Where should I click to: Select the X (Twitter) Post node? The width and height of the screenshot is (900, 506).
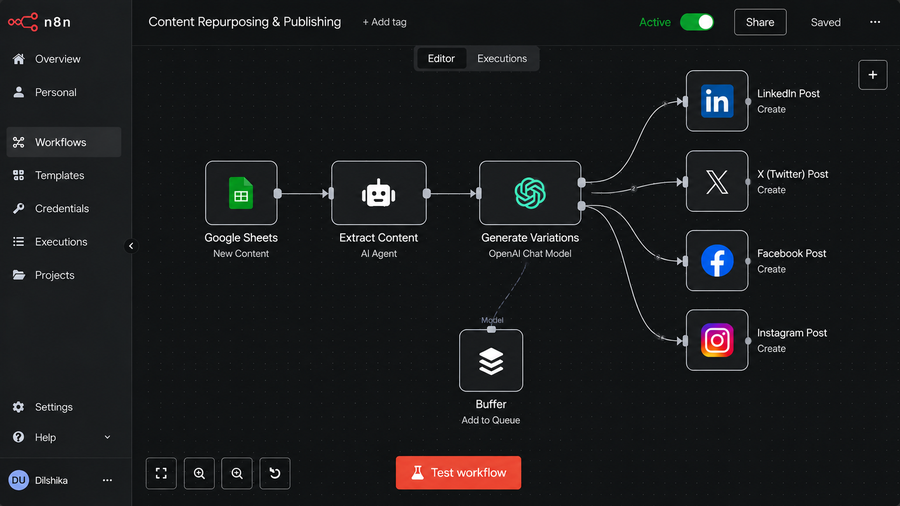[x=717, y=181]
